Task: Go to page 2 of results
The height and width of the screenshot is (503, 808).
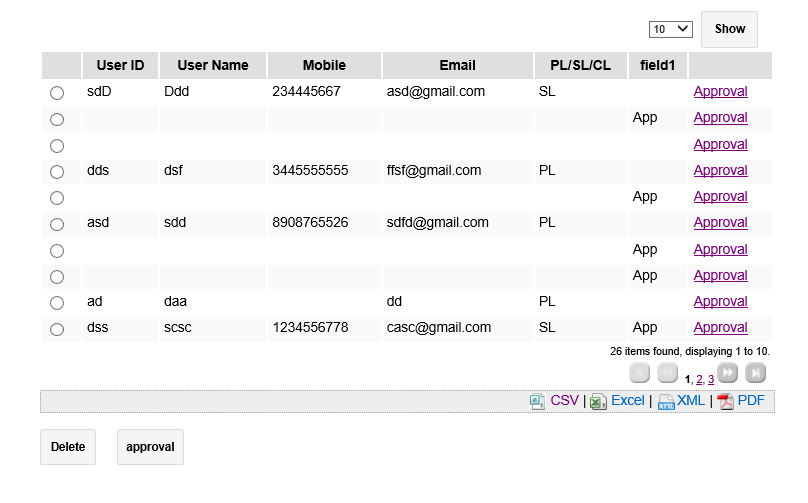Action: point(699,380)
